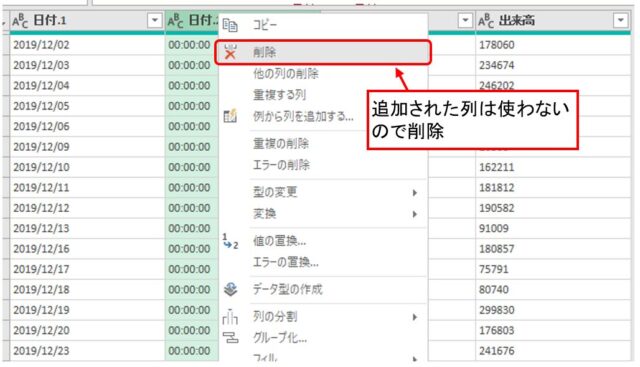
Task: Click the group by icon
Action: (x=230, y=337)
